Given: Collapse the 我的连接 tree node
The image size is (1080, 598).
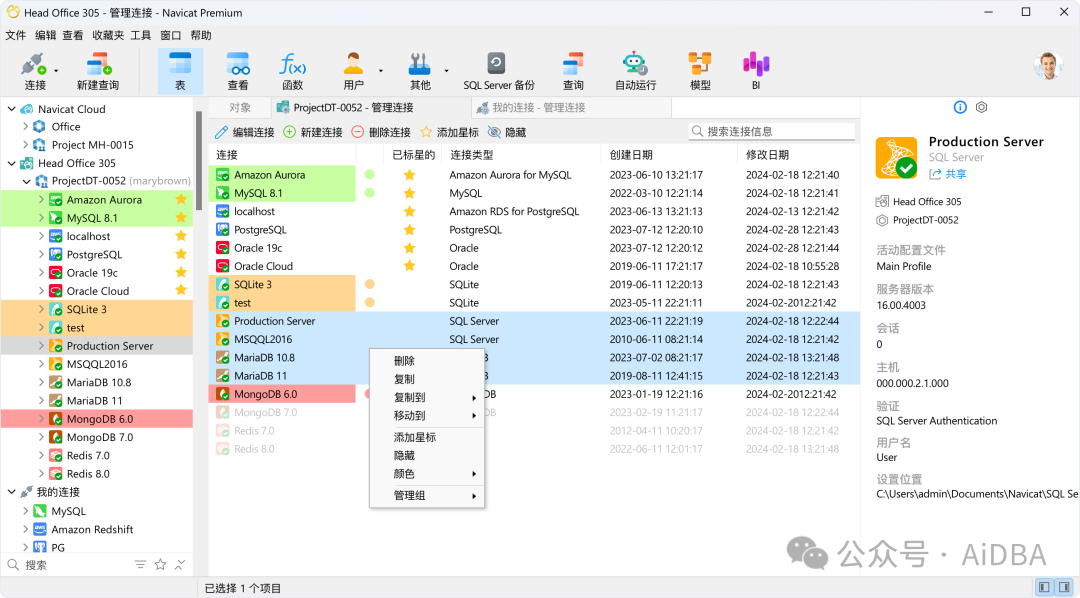Looking at the screenshot, I should pos(12,492).
